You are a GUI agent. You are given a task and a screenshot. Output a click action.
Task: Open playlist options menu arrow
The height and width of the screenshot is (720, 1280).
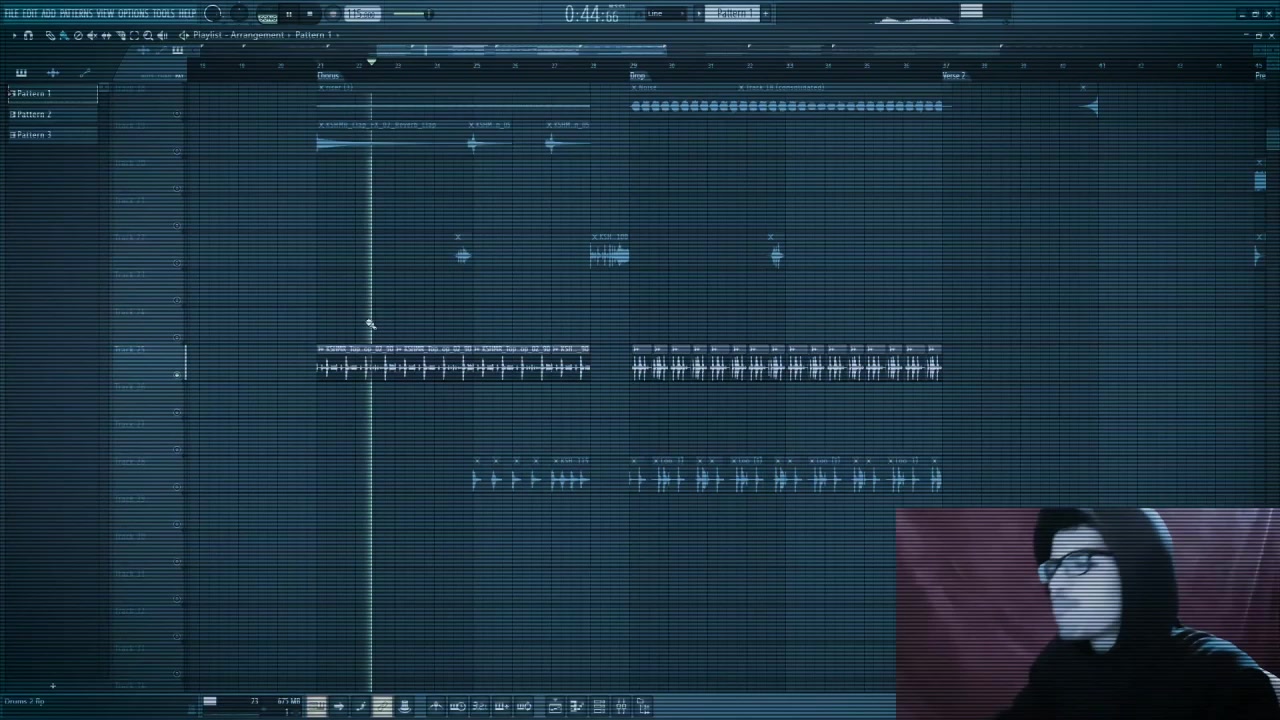[14, 35]
